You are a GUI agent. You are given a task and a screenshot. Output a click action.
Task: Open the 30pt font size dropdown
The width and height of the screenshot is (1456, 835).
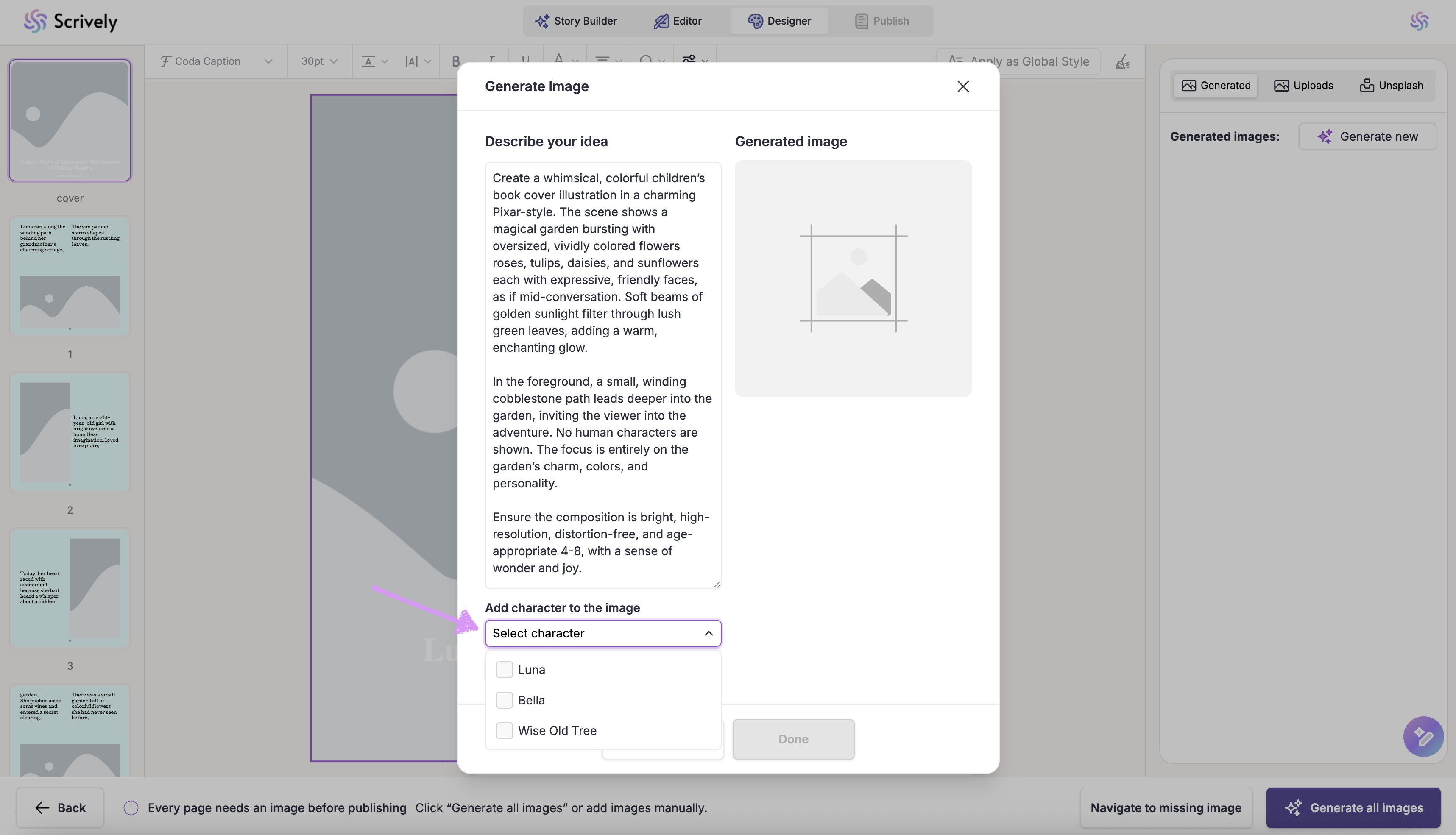(x=319, y=61)
